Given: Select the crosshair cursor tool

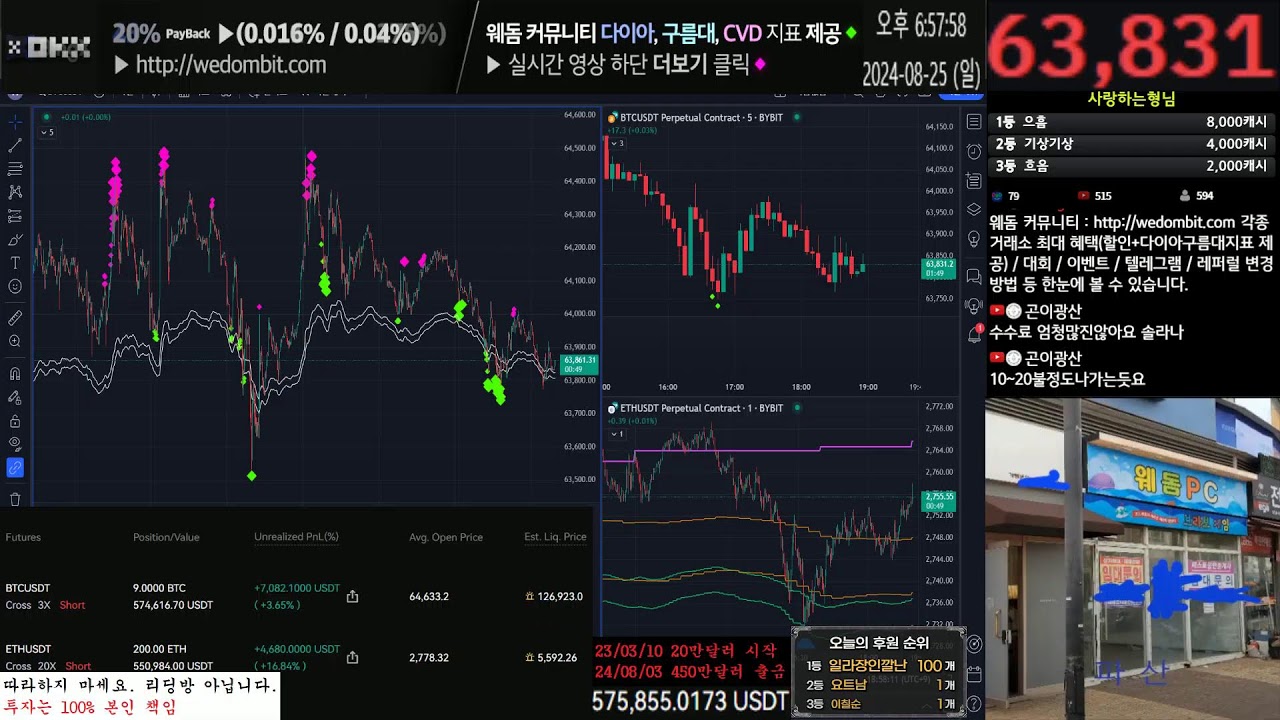Looking at the screenshot, I should 15,123.
